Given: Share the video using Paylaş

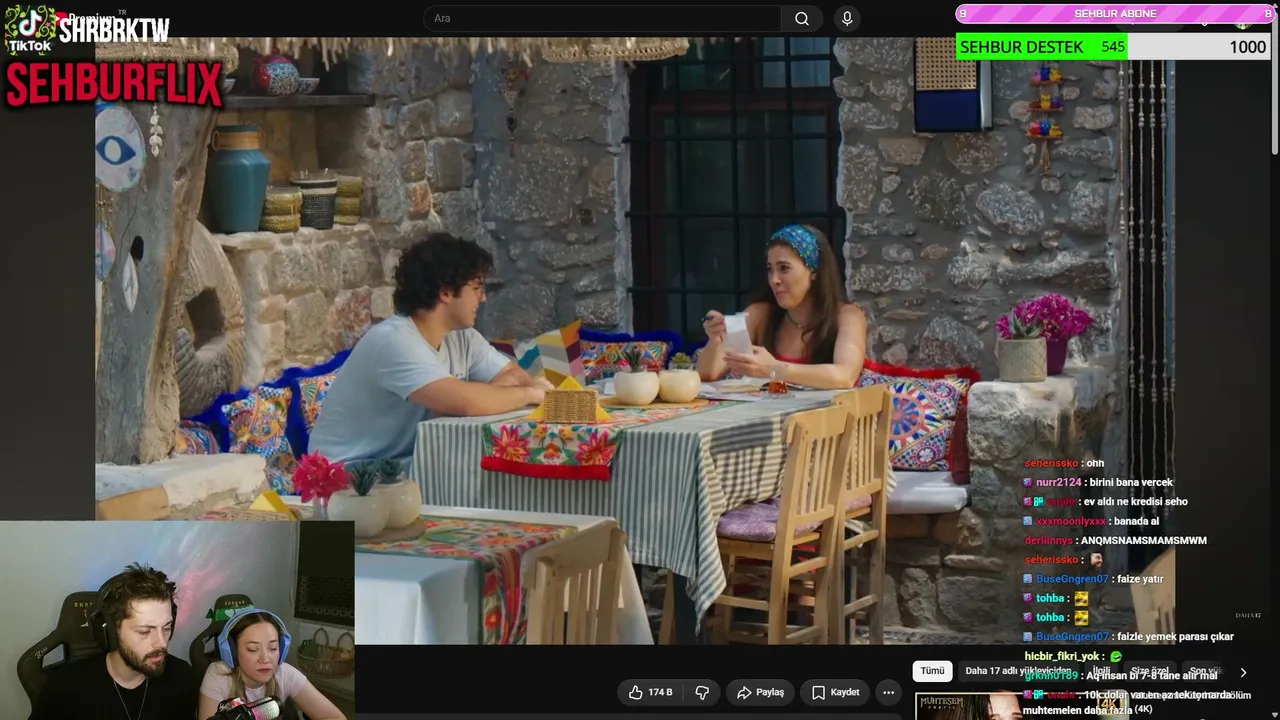Looking at the screenshot, I should click(760, 692).
